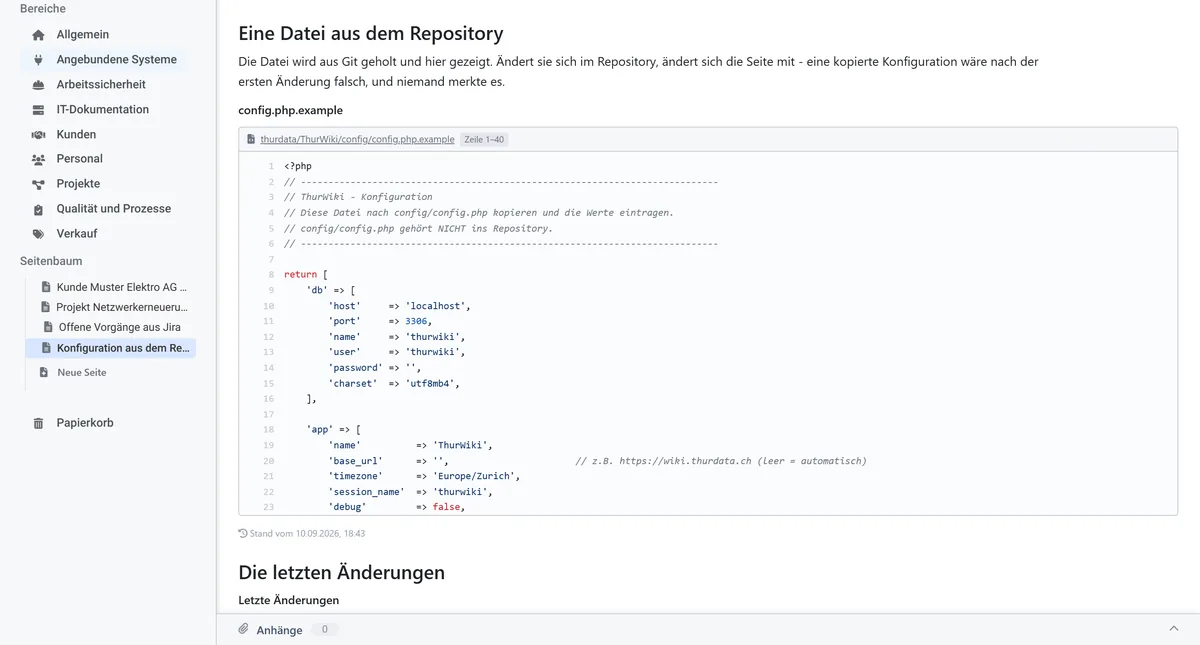This screenshot has width=1200, height=645.
Task: Click code line 'host' => 'localhost'
Action: [x=399, y=306]
